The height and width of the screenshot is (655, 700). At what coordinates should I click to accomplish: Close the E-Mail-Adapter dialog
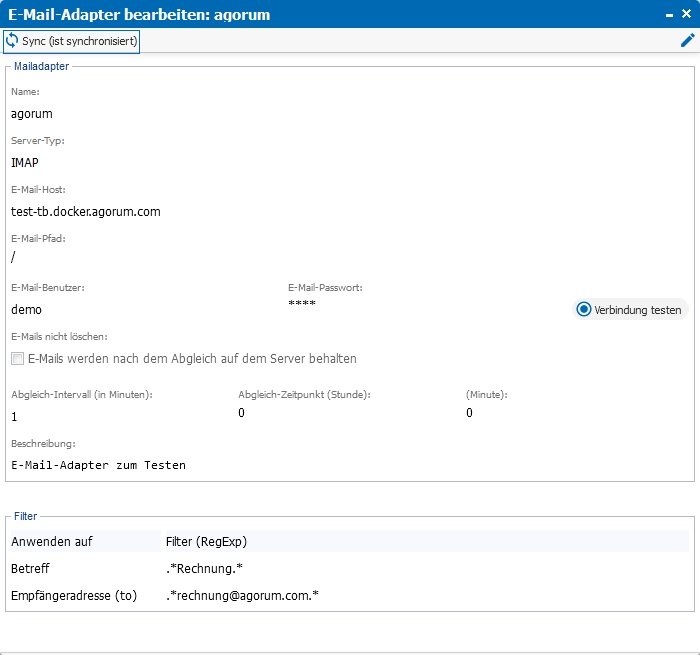pyautogui.click(x=687, y=14)
